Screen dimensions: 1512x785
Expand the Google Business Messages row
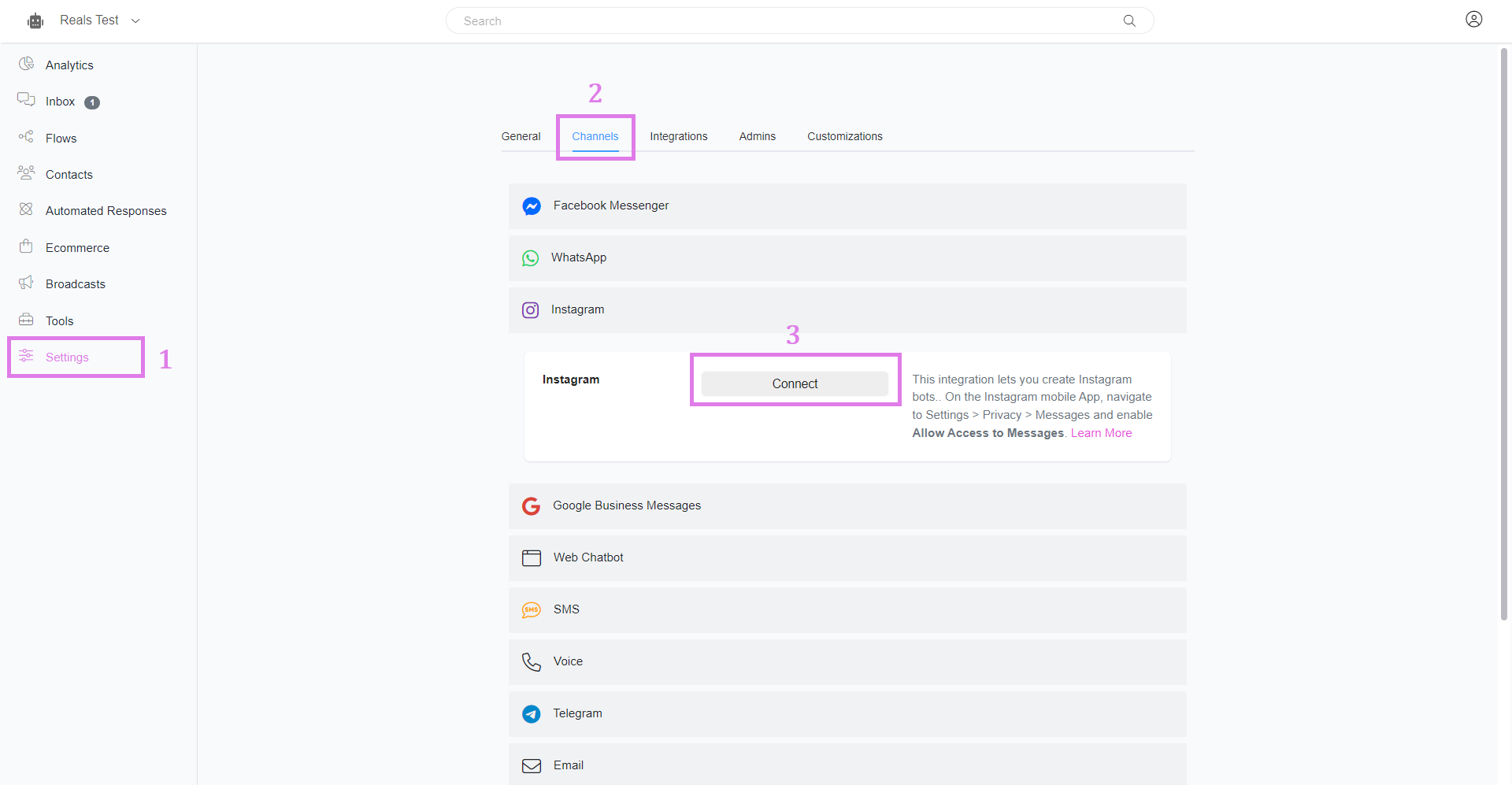click(847, 506)
